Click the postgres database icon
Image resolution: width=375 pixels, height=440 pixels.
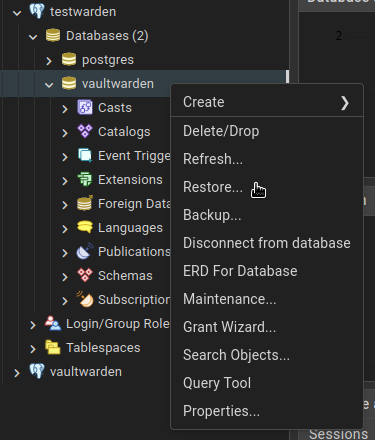69,59
